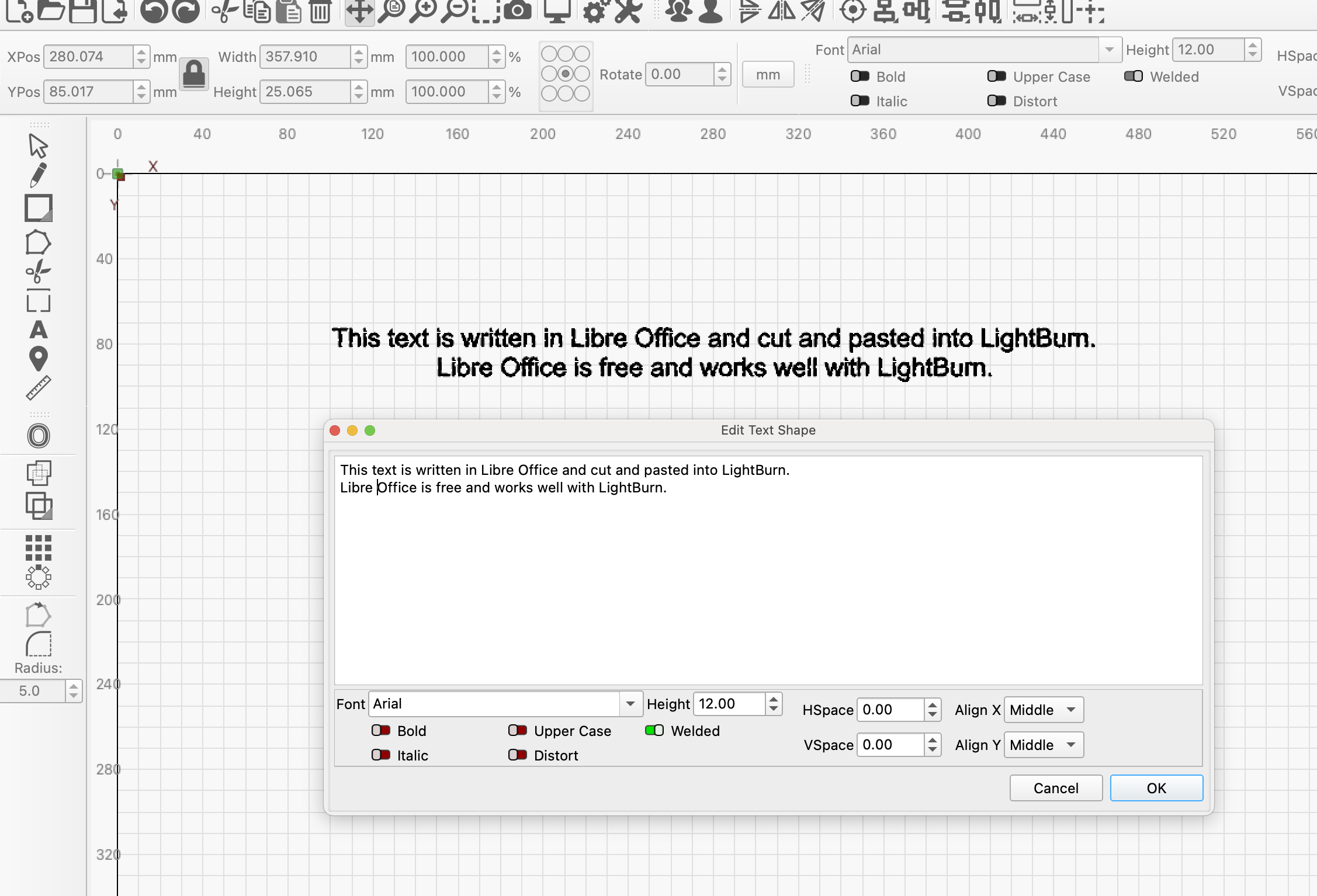Toggle Upper Case in top font toolbar

[x=996, y=77]
